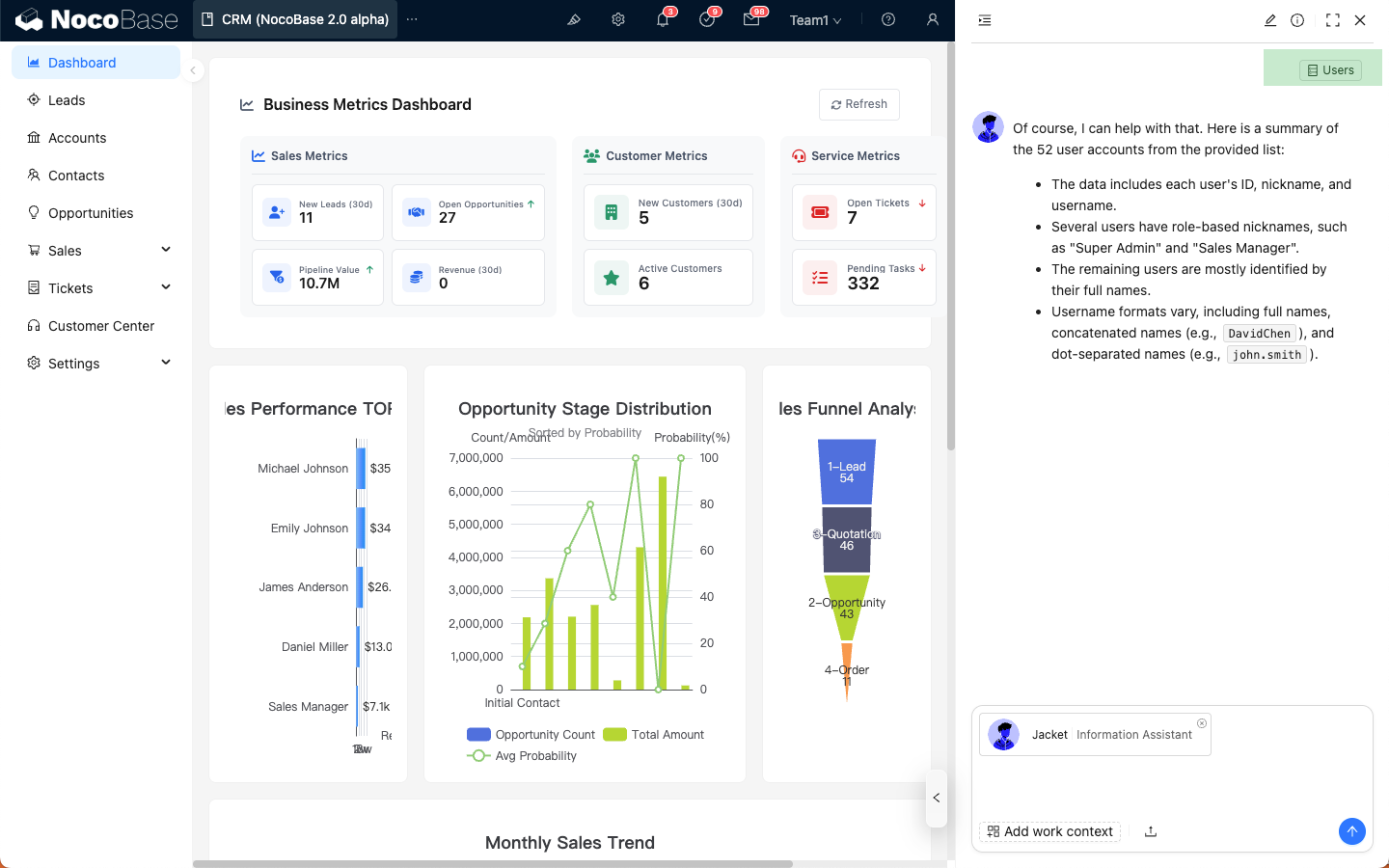Screen dimensions: 1389x868
Task: Send the message with blue arrow button
Action: click(1351, 831)
